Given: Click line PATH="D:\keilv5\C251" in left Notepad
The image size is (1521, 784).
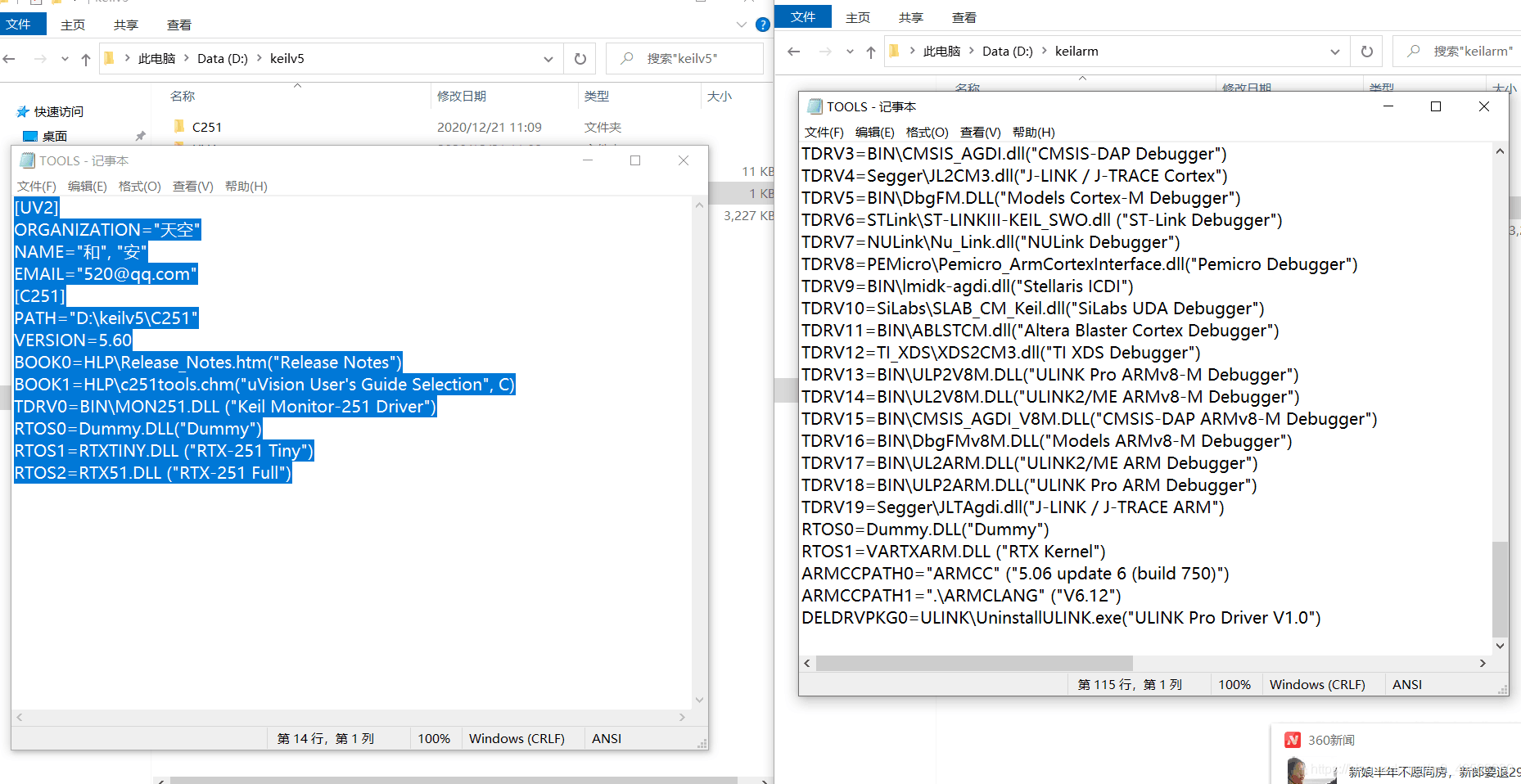Looking at the screenshot, I should [x=106, y=318].
